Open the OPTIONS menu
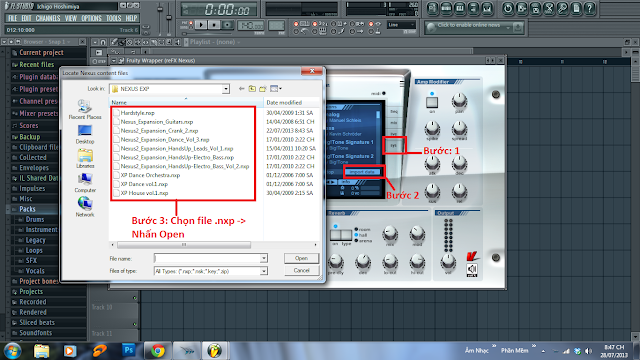Screen dimensions: 640x360 [91, 18]
